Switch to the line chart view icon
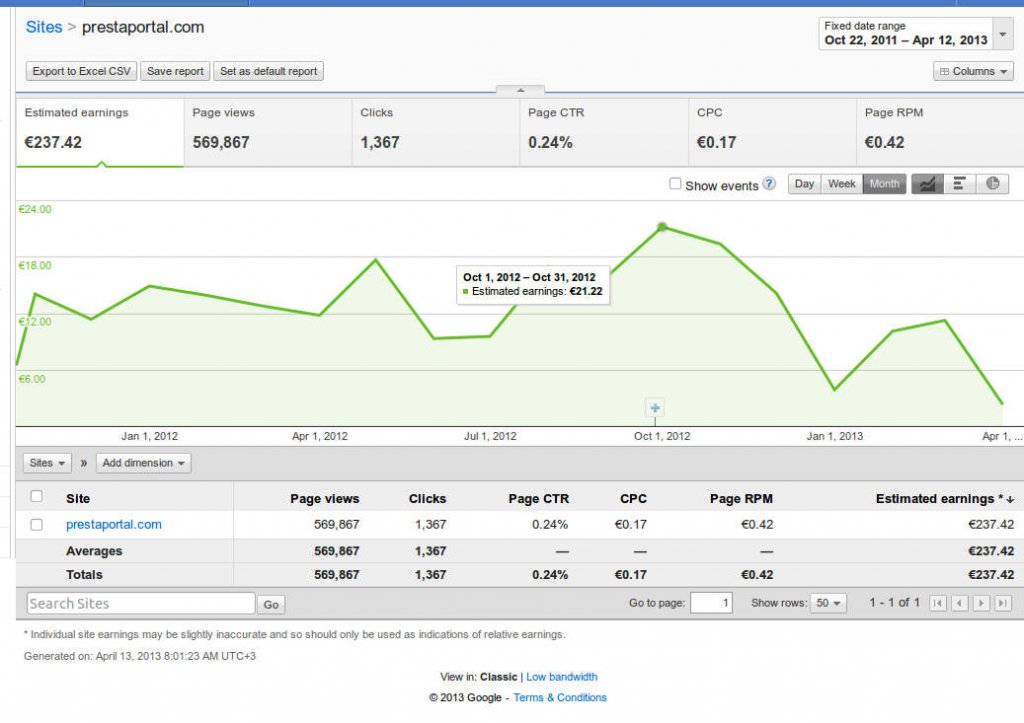The image size is (1024, 723). (x=927, y=184)
